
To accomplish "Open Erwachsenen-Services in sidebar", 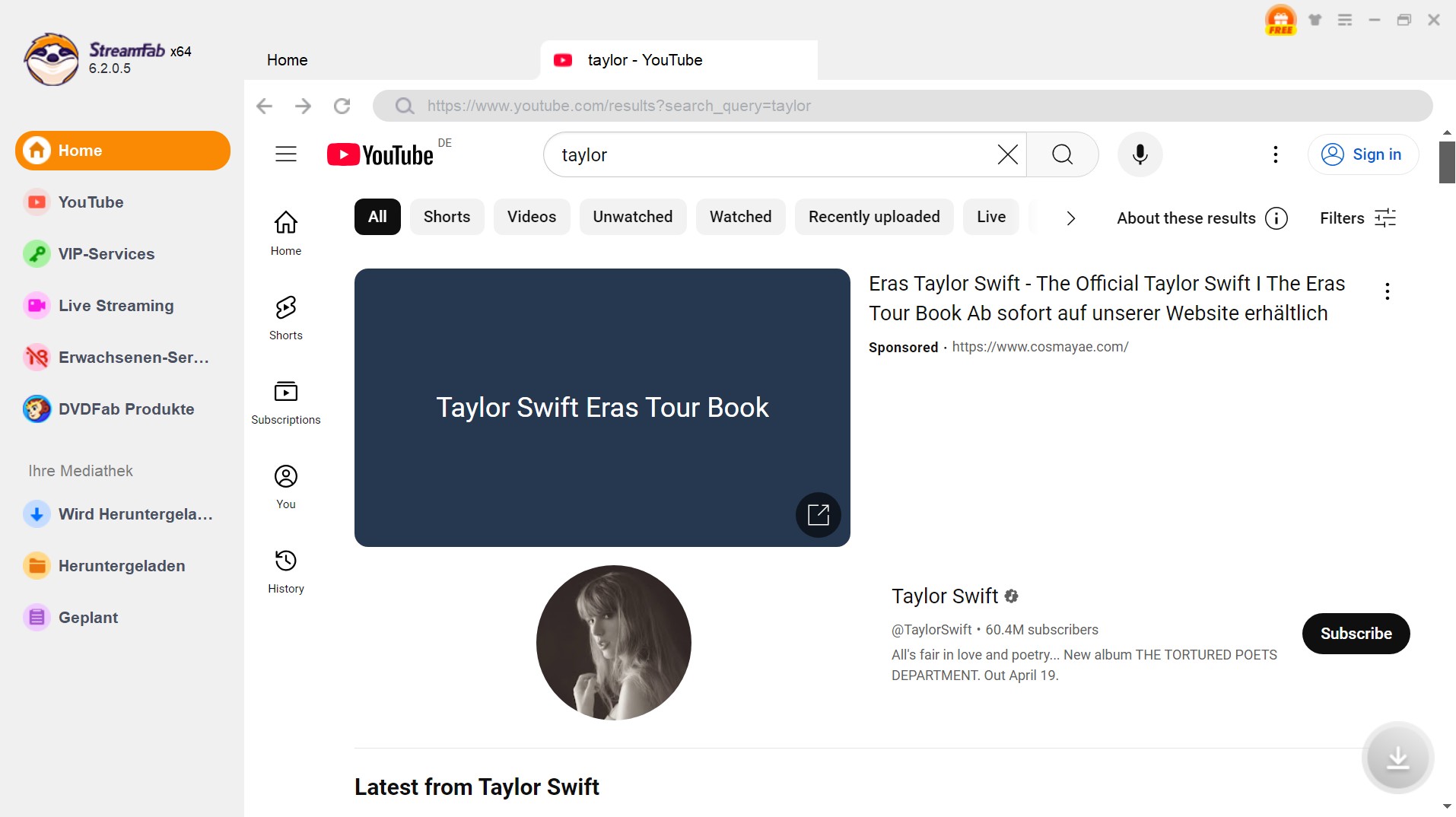I will (122, 358).
